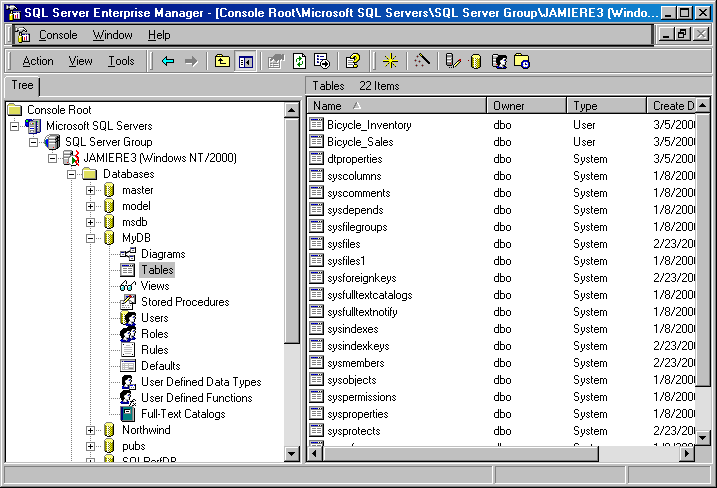Viewport: 717px width, 488px height.
Task: Open the Tools menu
Action: pyautogui.click(x=121, y=61)
